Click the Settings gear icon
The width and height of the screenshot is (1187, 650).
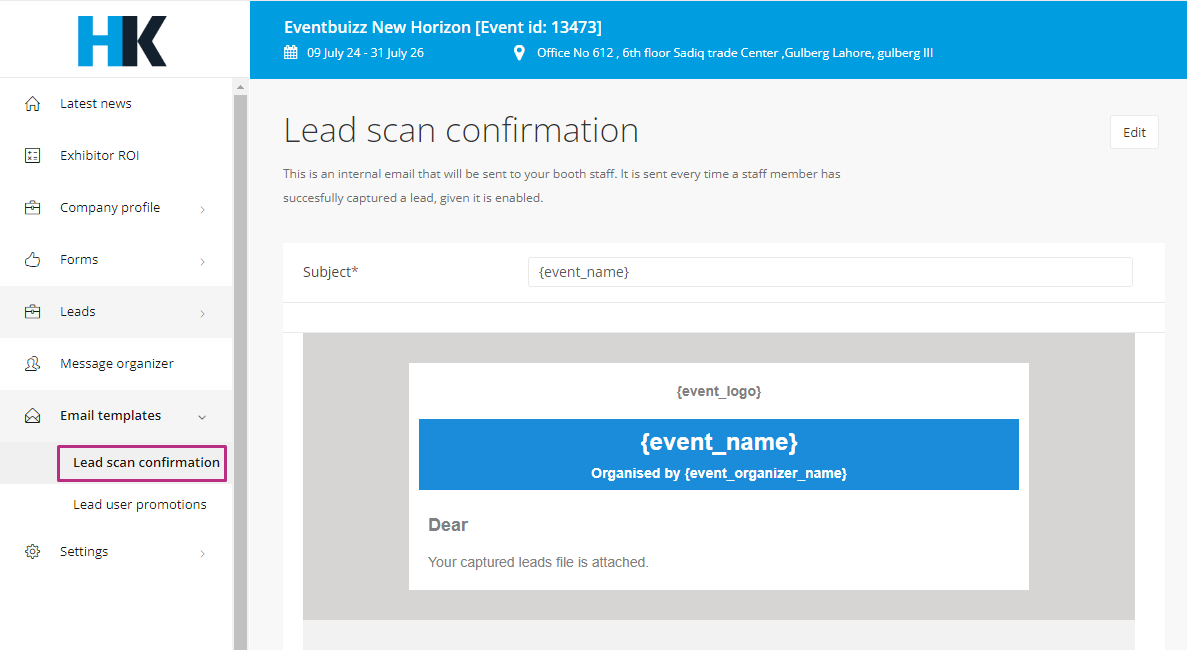point(33,552)
